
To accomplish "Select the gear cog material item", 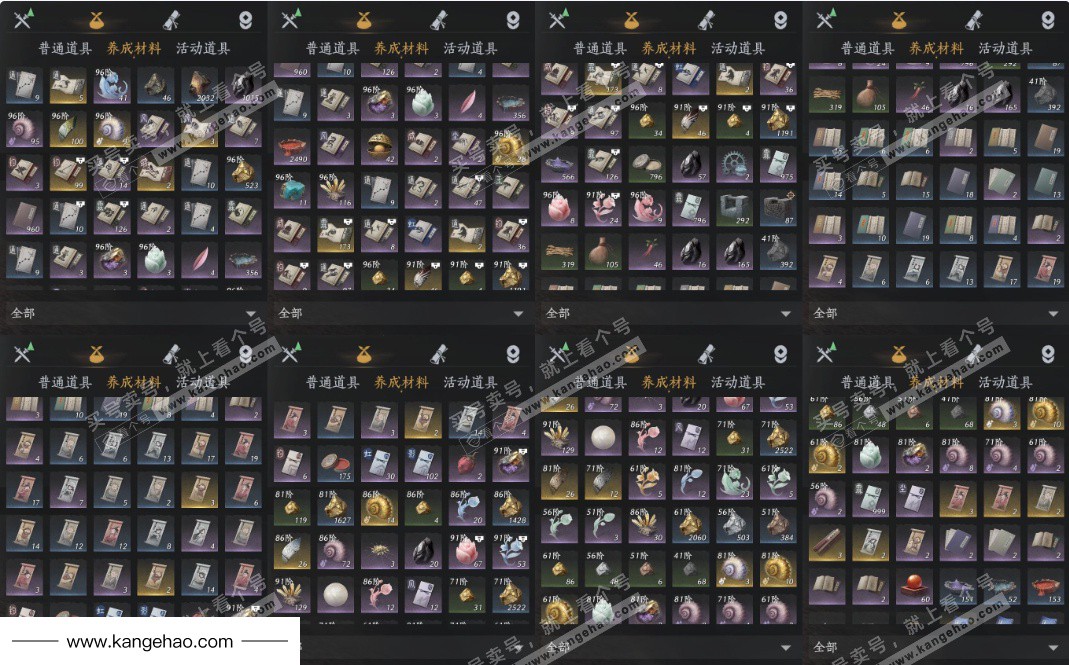I will (x=734, y=166).
